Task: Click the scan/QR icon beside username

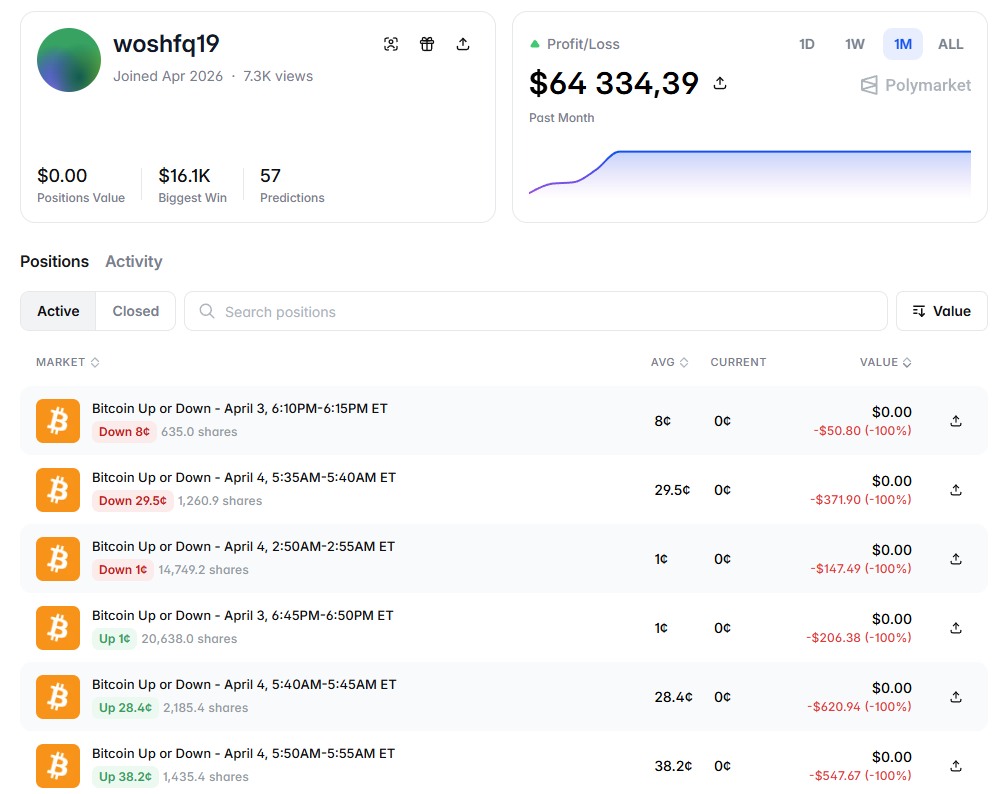Action: click(391, 44)
